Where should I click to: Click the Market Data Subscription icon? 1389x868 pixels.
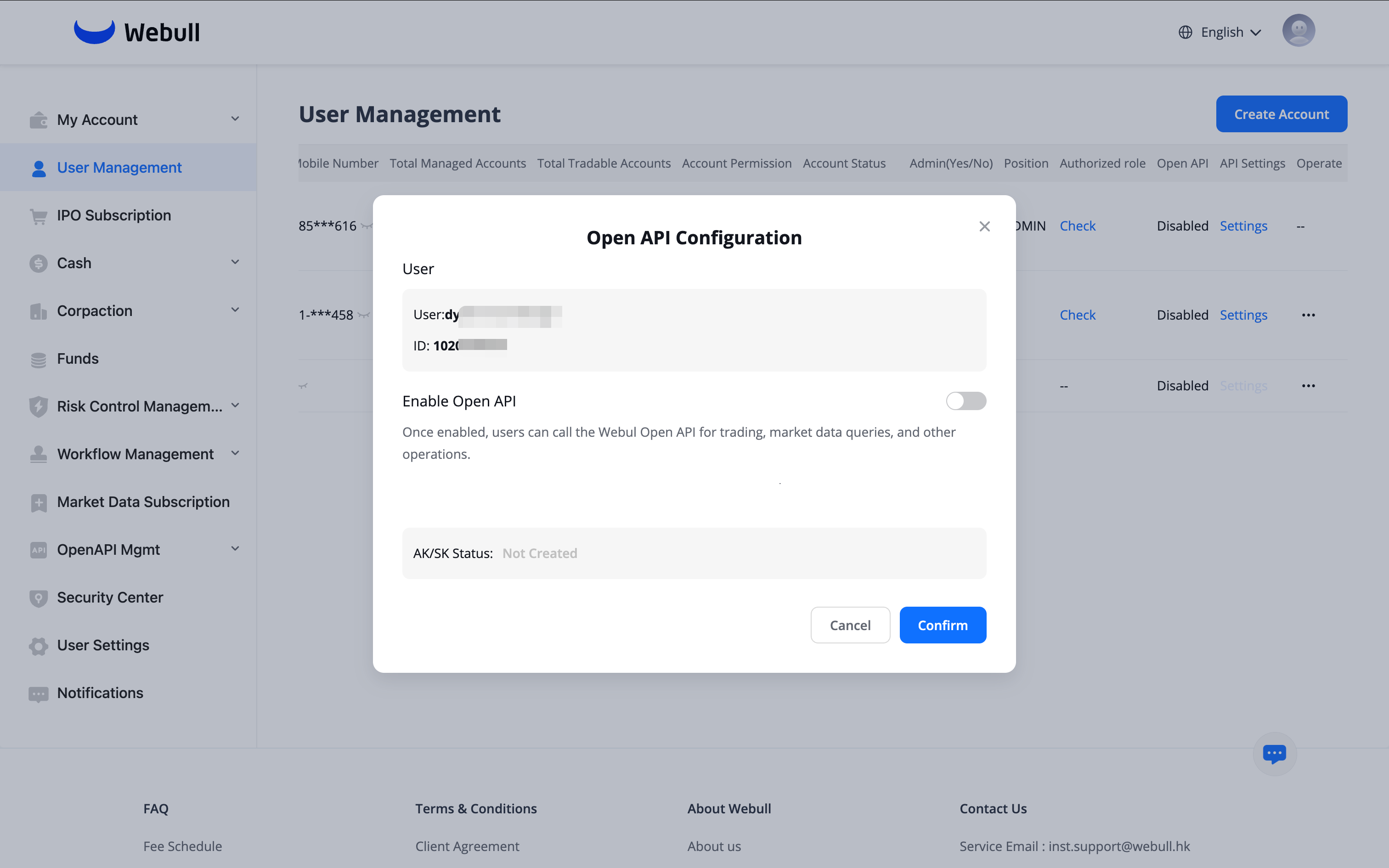pos(39,502)
